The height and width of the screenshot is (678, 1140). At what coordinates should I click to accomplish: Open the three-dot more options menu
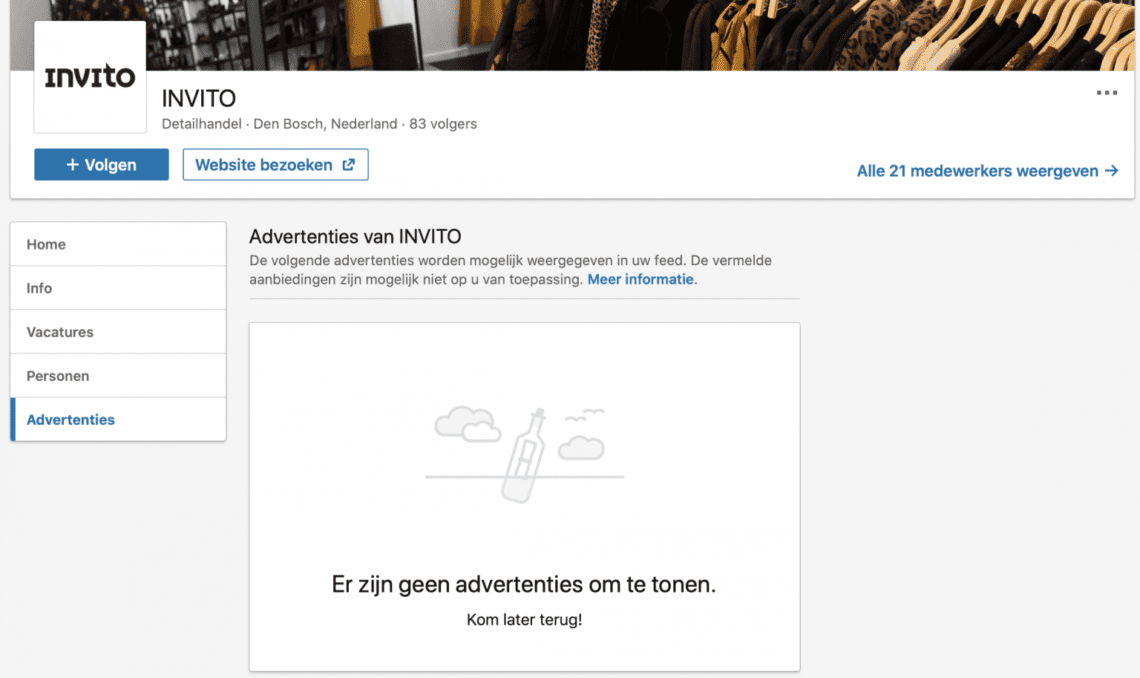1107,93
